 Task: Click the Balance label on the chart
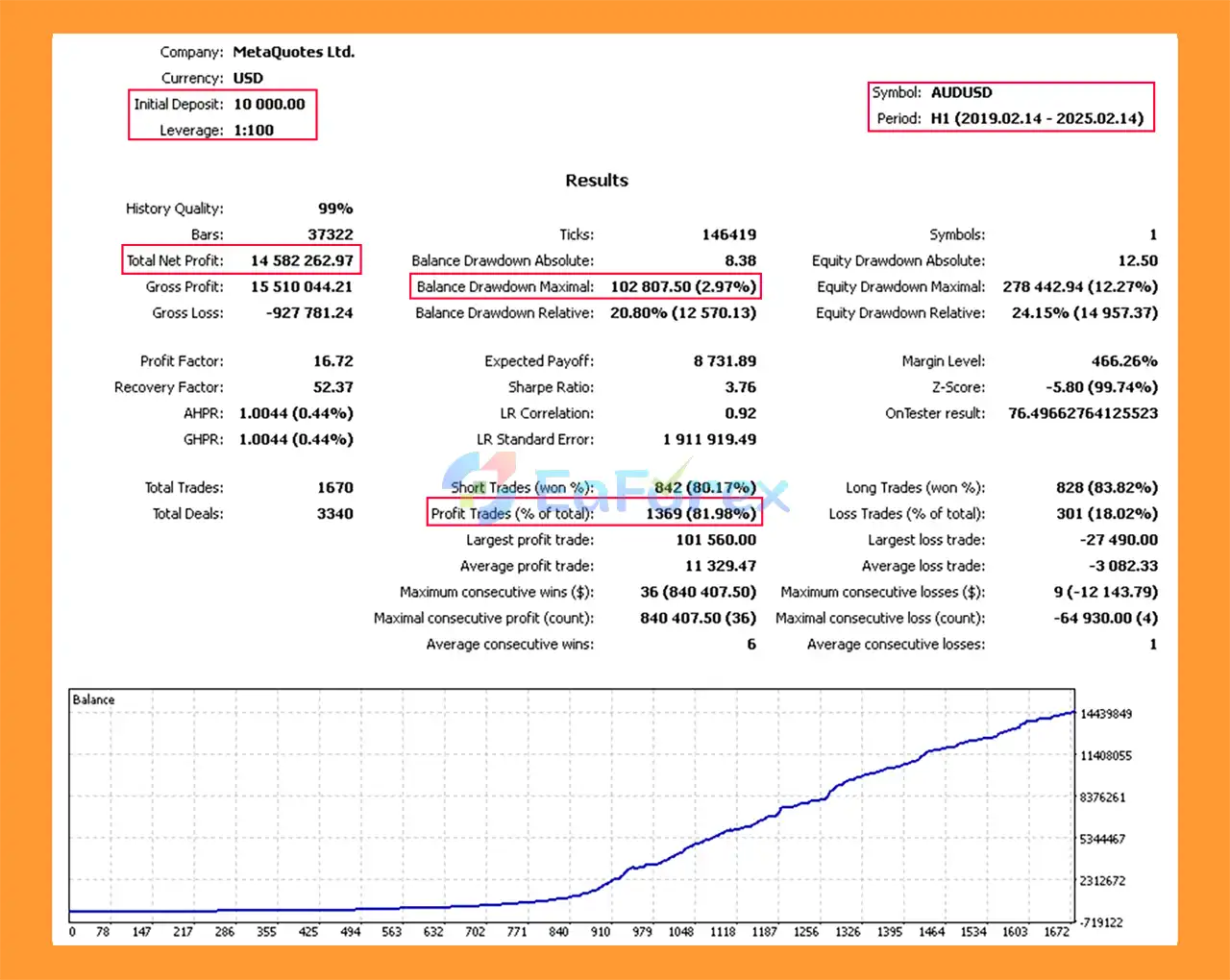pyautogui.click(x=93, y=699)
